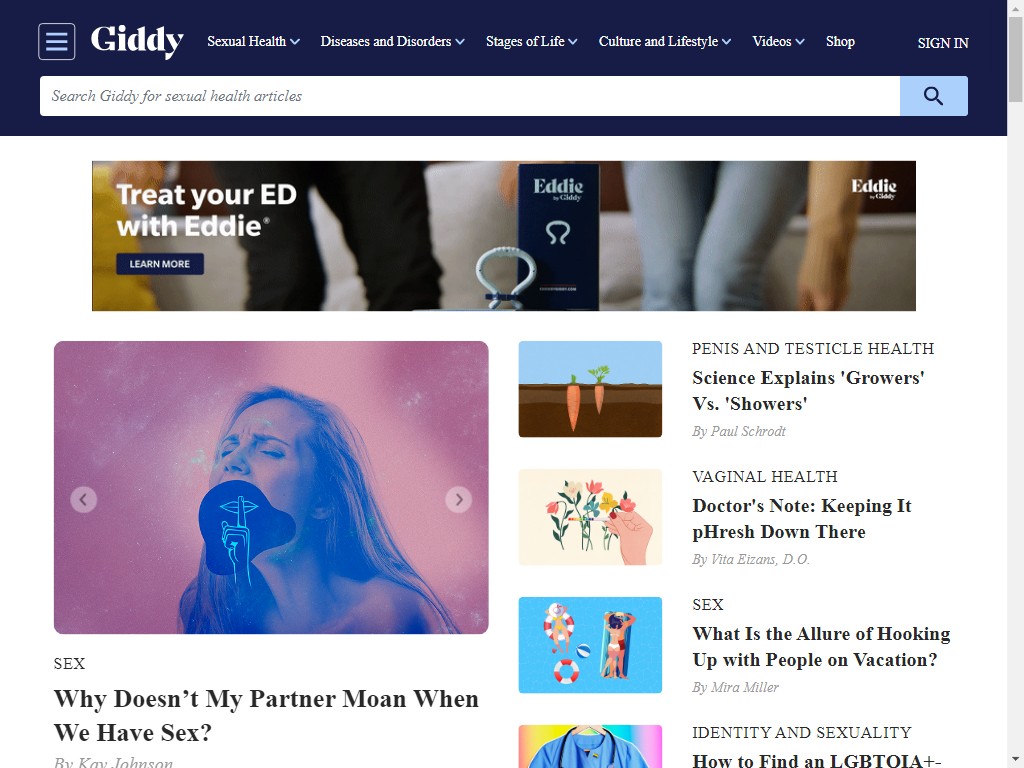The height and width of the screenshot is (768, 1024).
Task: Open 'Science Explains Growers Vs. Showers' article
Action: 808,391
